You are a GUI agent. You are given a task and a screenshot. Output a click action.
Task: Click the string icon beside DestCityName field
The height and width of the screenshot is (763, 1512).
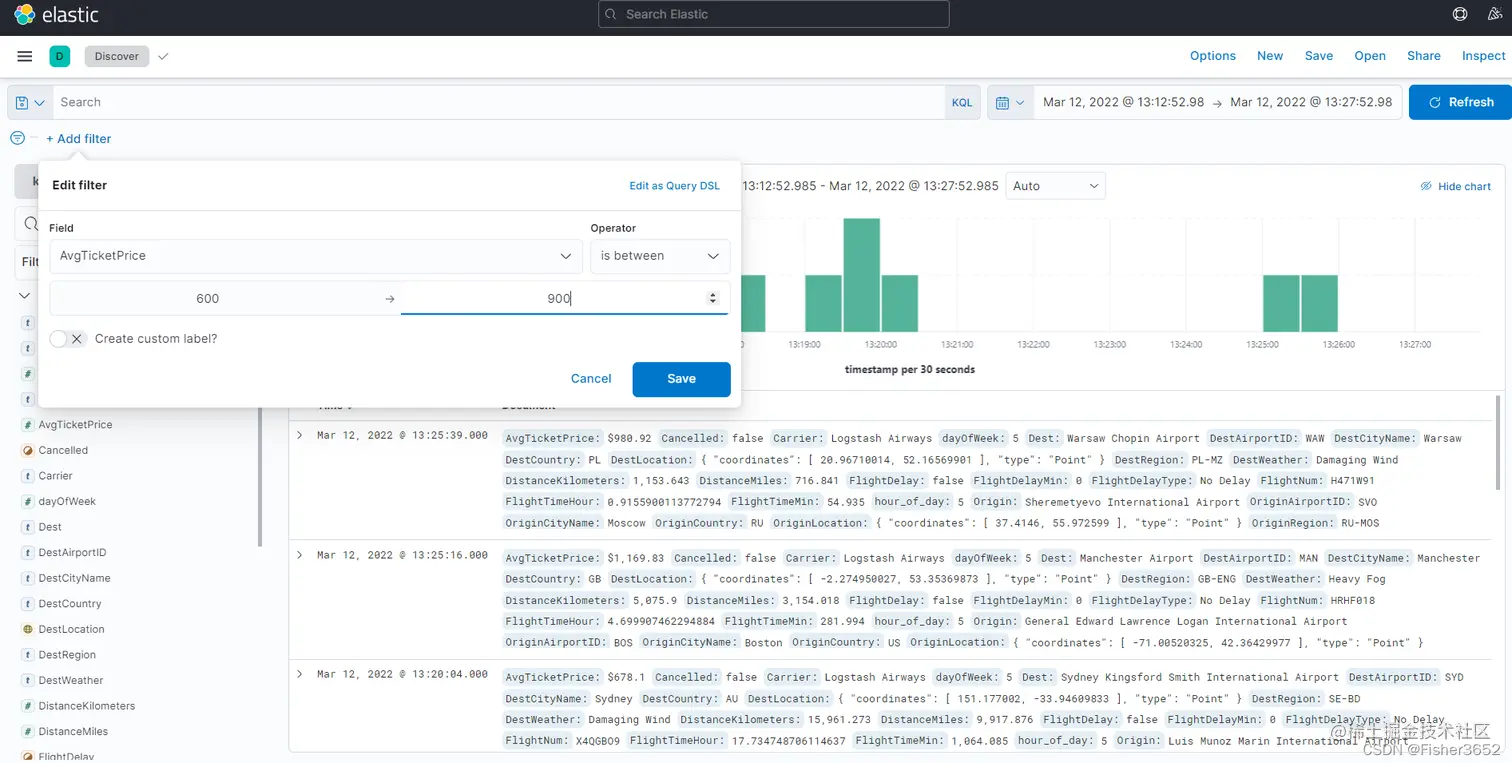point(28,578)
